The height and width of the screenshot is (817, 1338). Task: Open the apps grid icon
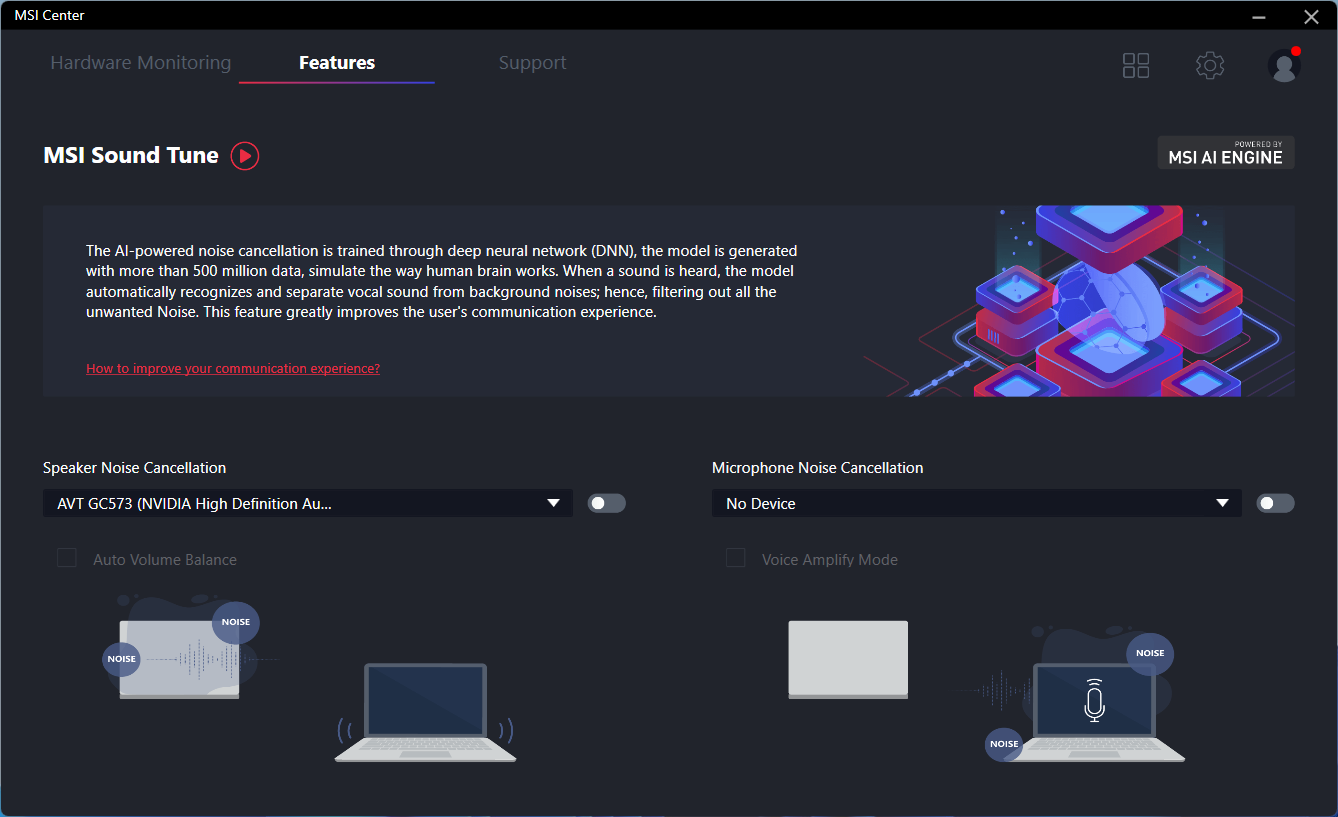coord(1136,66)
